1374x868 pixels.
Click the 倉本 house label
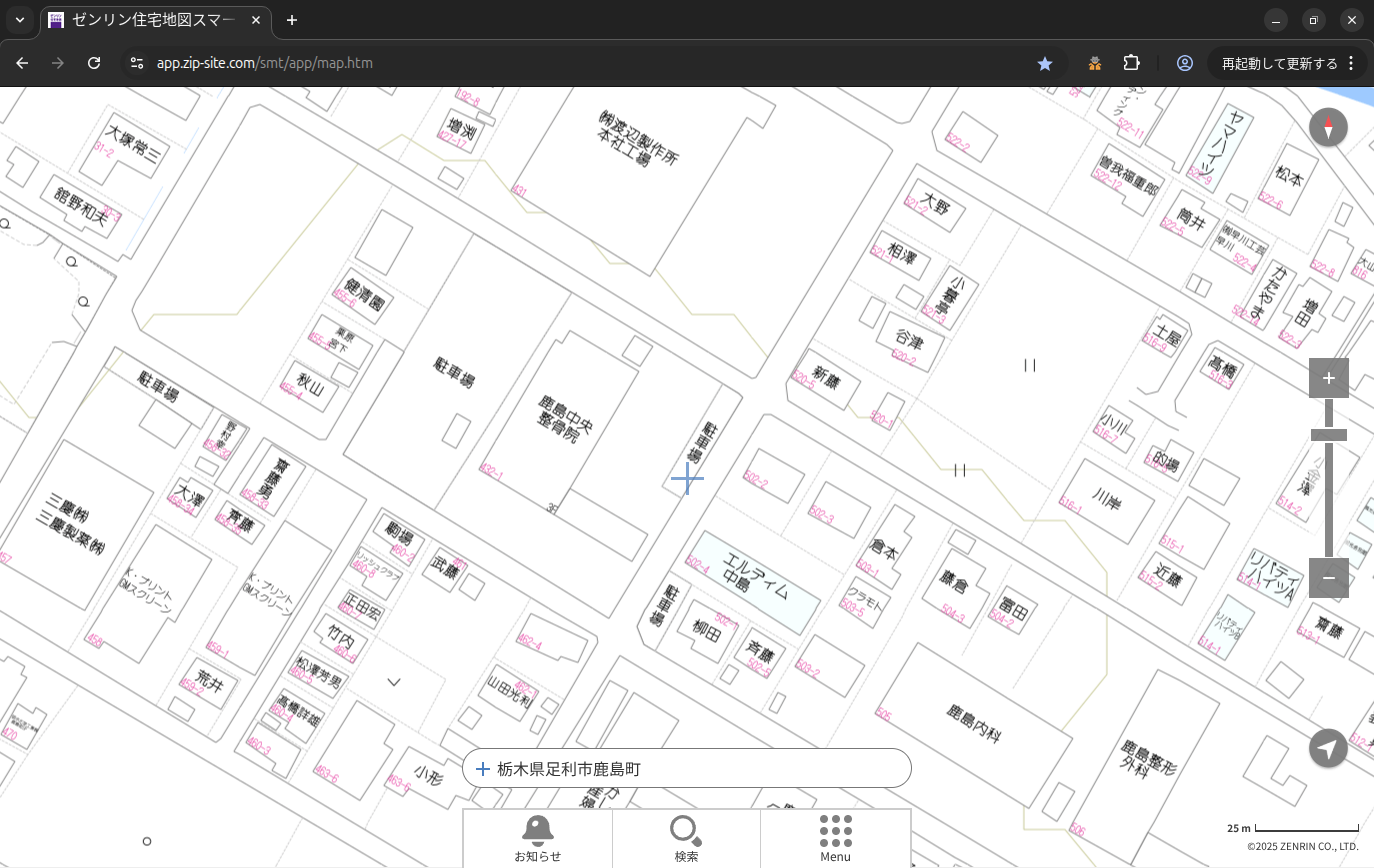(884, 550)
